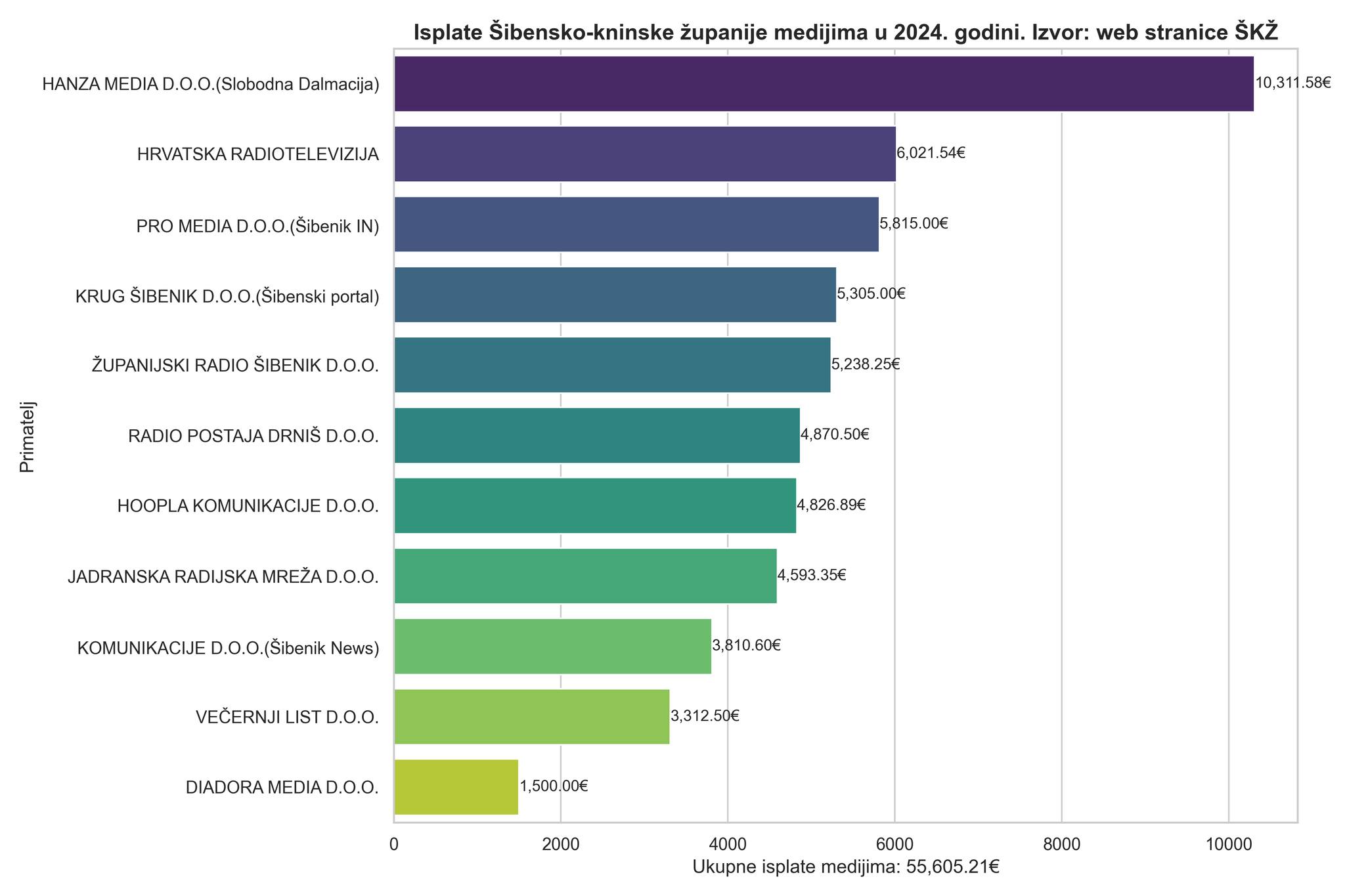Click the Primatelj y-axis label
This screenshot has width=1345, height=896.
[27, 436]
